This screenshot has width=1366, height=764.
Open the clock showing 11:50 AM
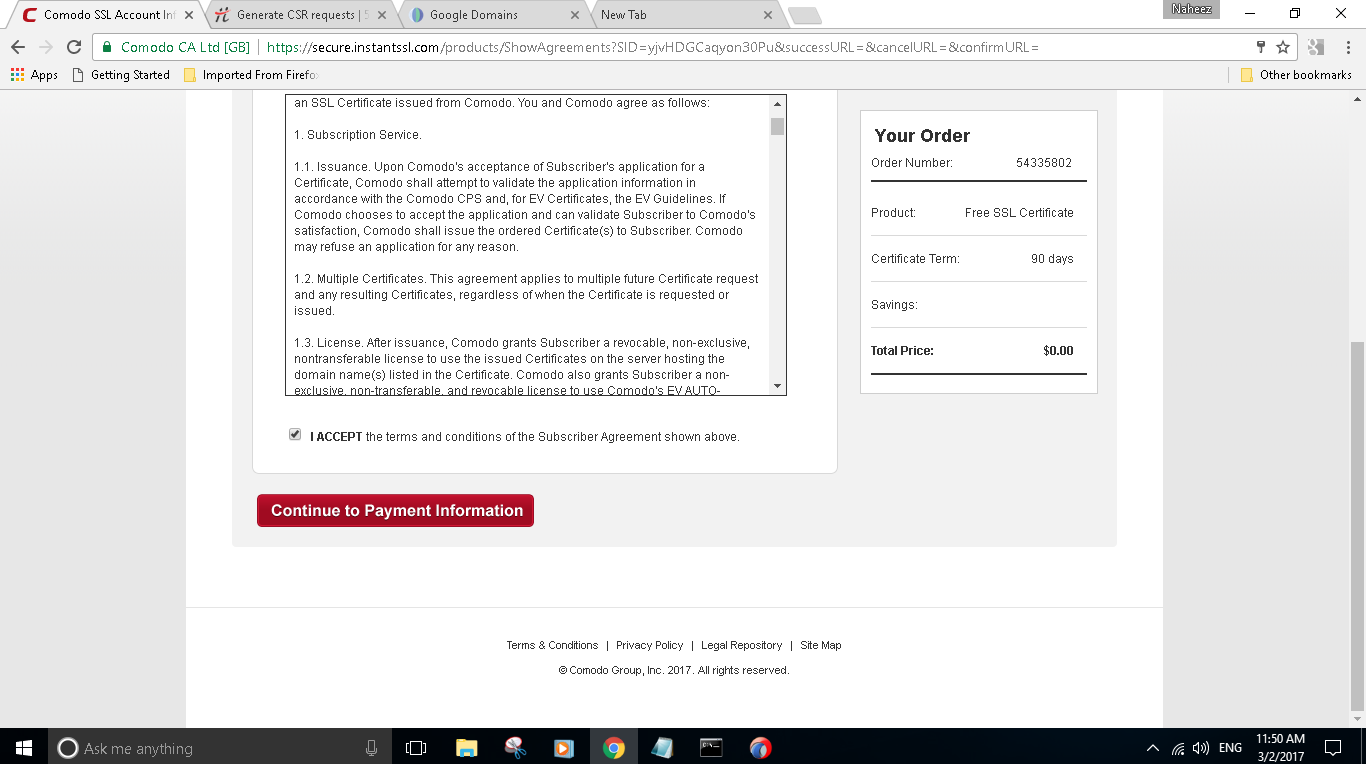pyautogui.click(x=1280, y=747)
